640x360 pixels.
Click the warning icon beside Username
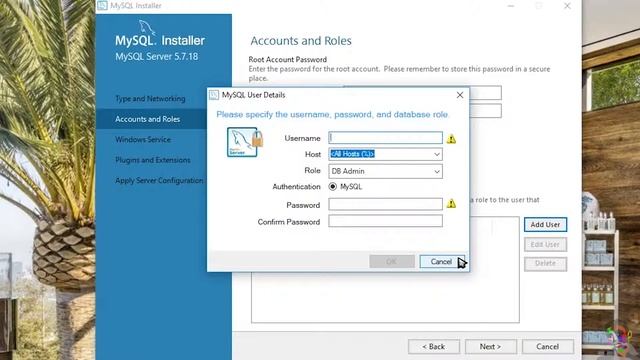click(451, 139)
